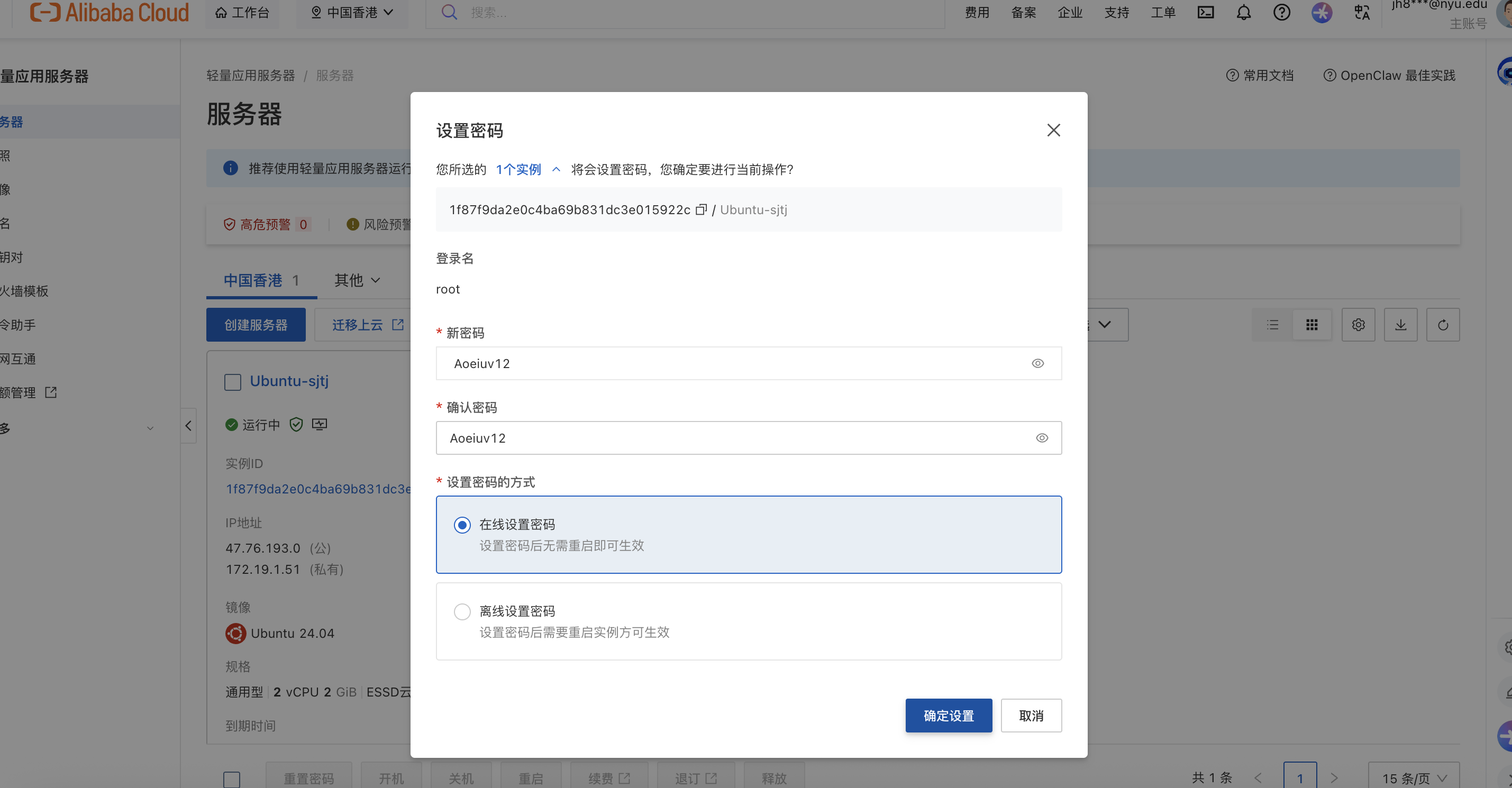Open the Ubuntu-sjtj server name link

[x=289, y=381]
